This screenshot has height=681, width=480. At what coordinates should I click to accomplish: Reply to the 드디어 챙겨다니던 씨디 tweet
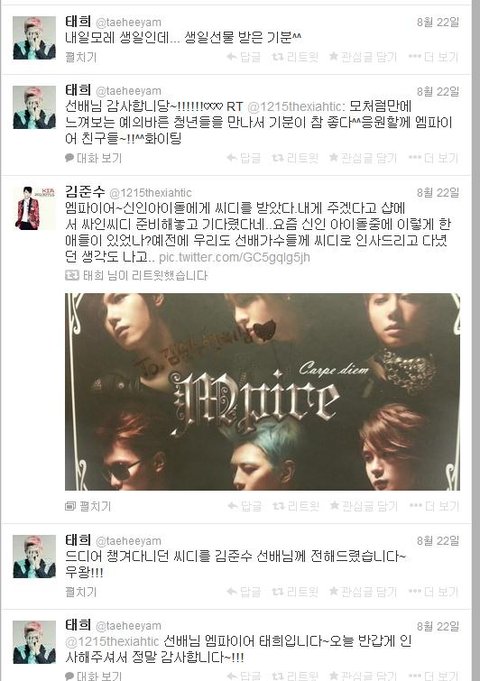[244, 592]
